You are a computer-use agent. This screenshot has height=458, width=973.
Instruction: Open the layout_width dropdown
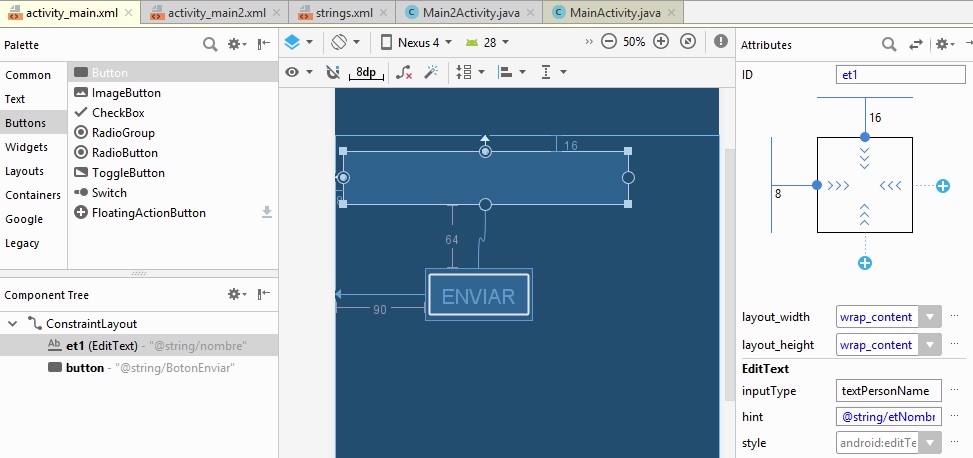click(929, 317)
